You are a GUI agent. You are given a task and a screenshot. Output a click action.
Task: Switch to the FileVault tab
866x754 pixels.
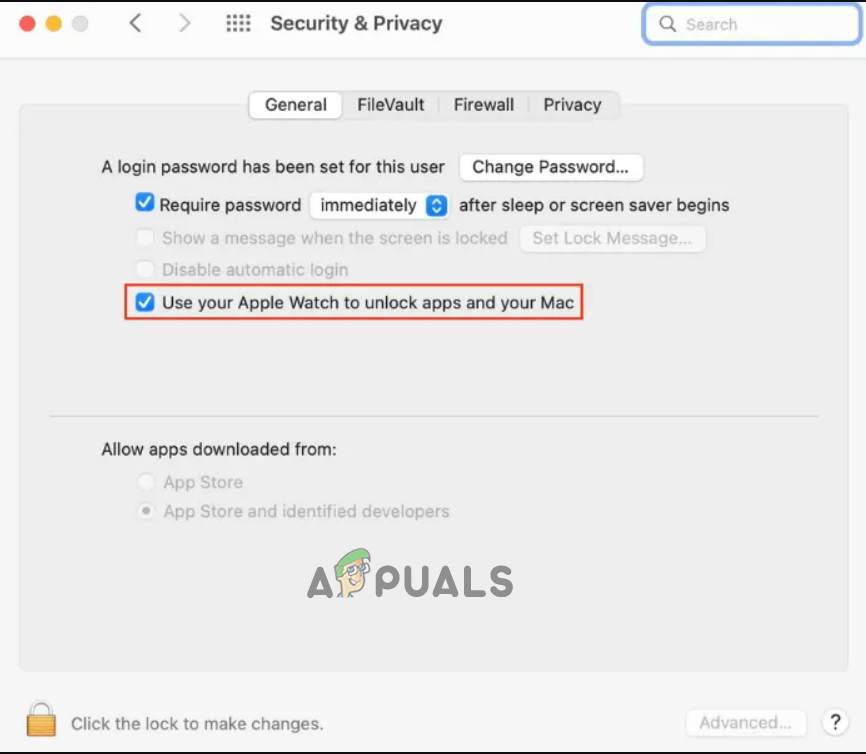click(390, 104)
